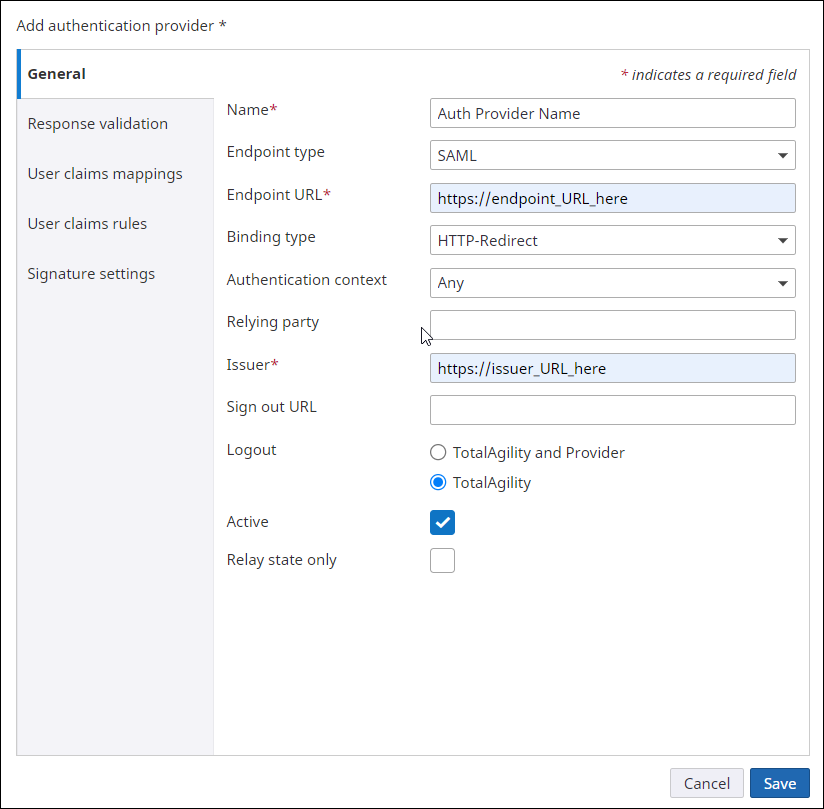Screen dimensions: 824x809
Task: Select the TotalAgility logout option
Action: [x=438, y=482]
